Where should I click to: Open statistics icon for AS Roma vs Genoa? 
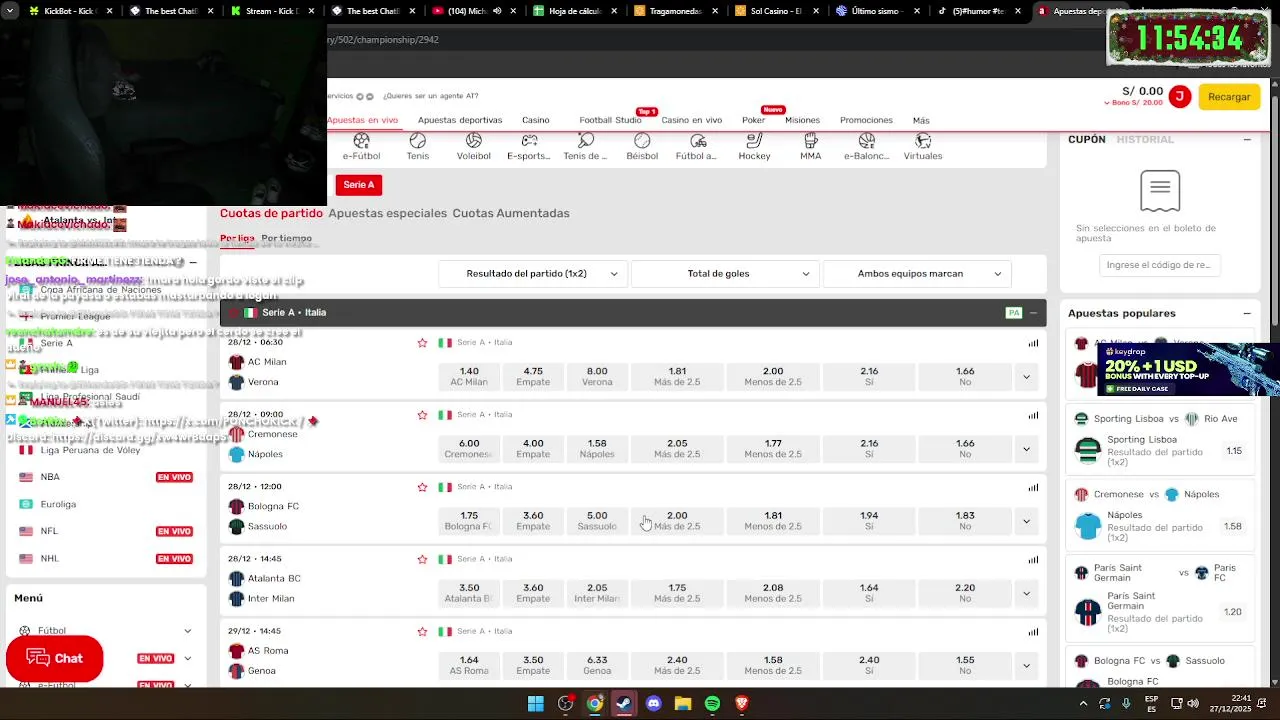1033,631
